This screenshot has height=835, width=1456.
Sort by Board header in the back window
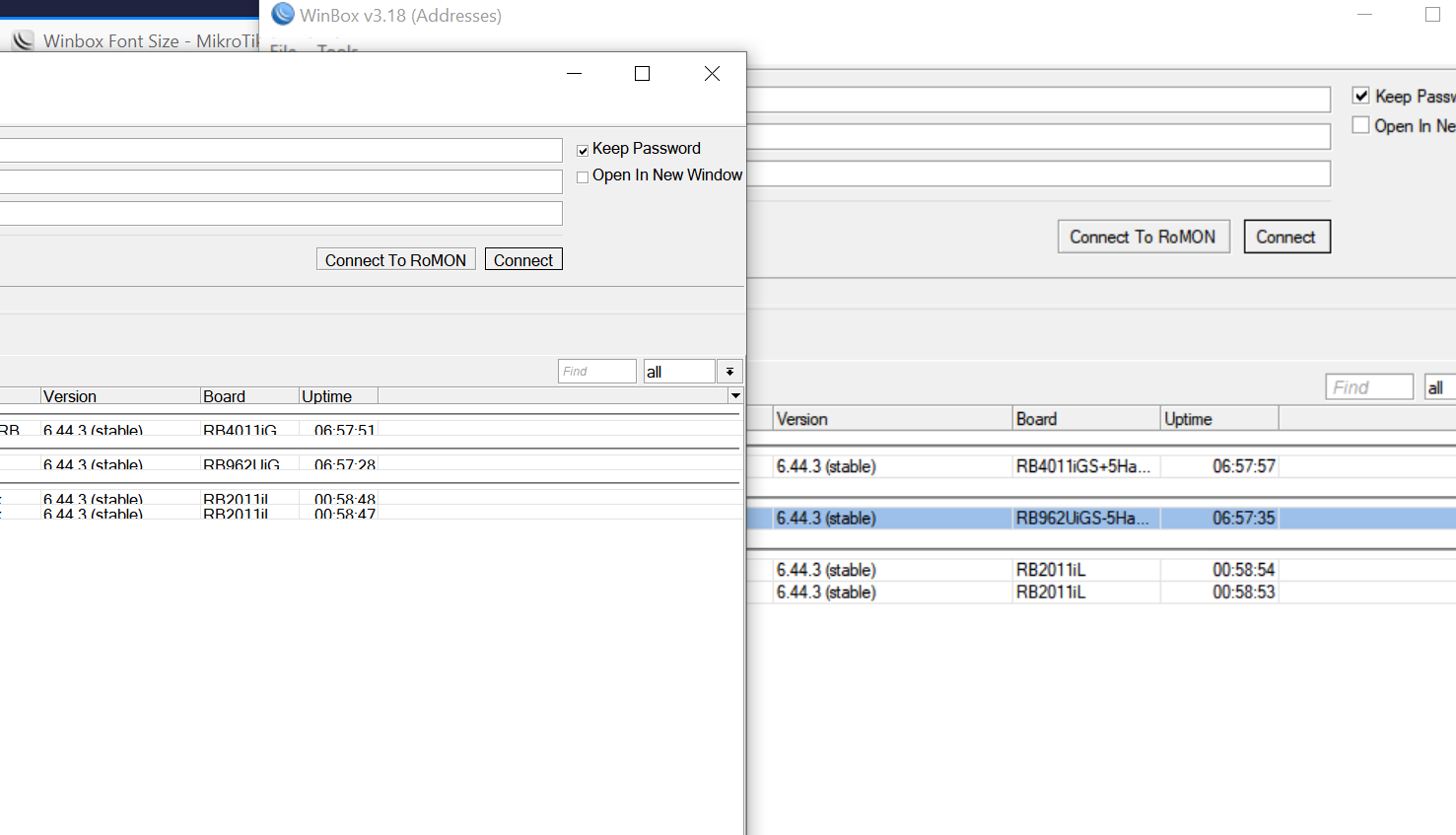pos(1086,419)
